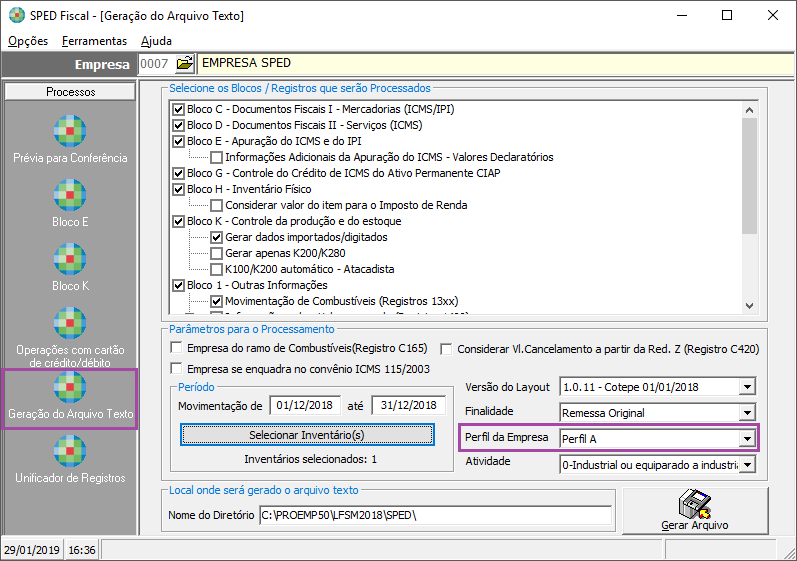Screen dimensions: 797x561
Task: Open the Finalidade dropdown list
Action: (x=745, y=412)
